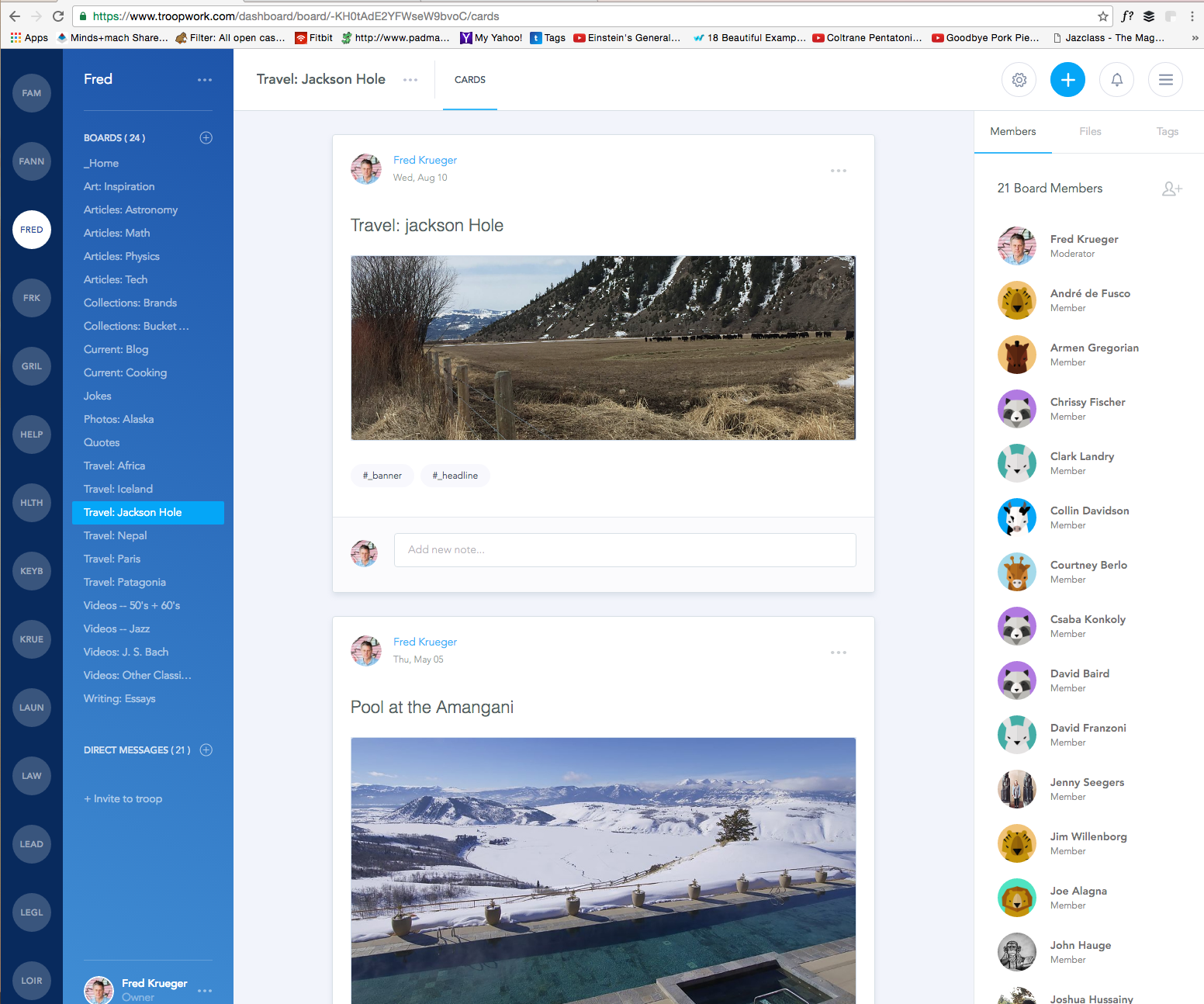This screenshot has width=1204, height=1004.
Task: View the Jackson Hole landscape photo
Action: (x=604, y=348)
